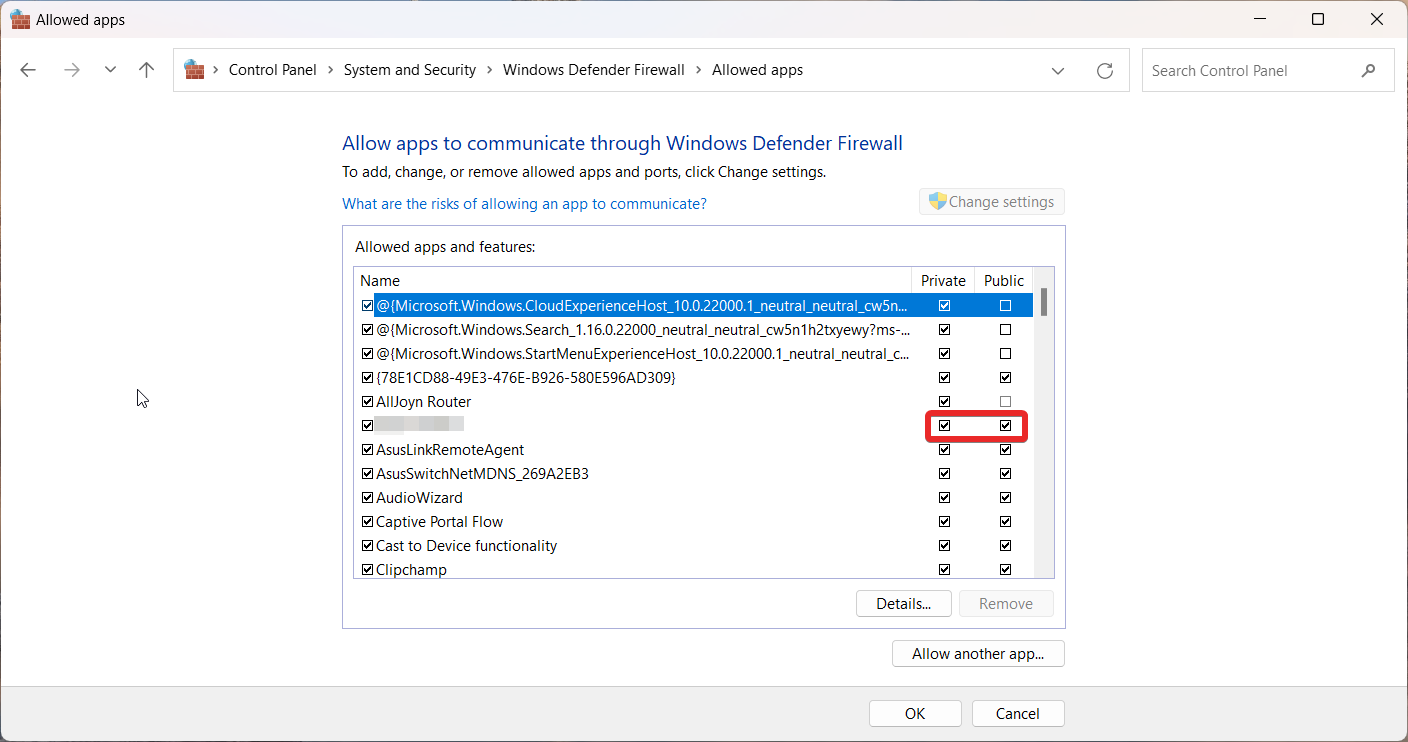This screenshot has height=742, width=1408.
Task: Select the AllJoyn Router row name
Action: [423, 402]
